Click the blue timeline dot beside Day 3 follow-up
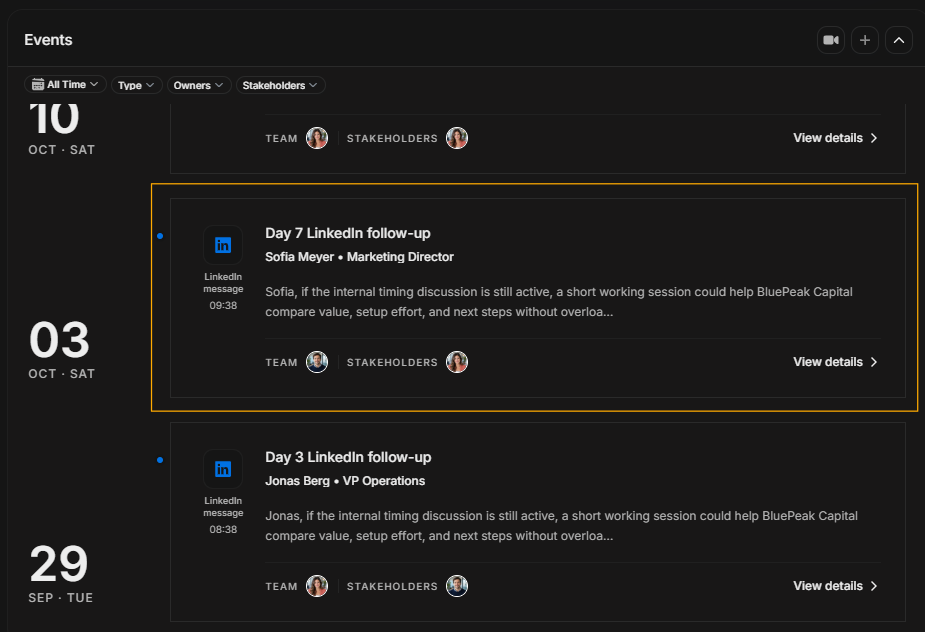This screenshot has height=632, width=925. [x=160, y=460]
